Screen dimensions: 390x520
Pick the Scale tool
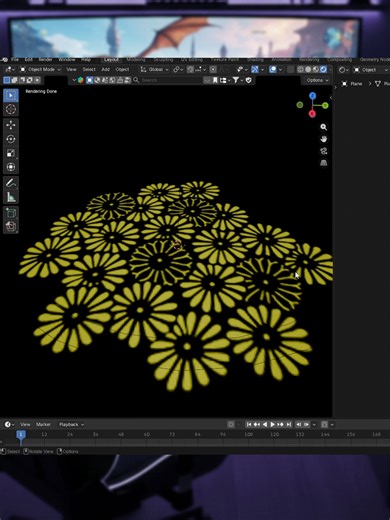[x=11, y=153]
